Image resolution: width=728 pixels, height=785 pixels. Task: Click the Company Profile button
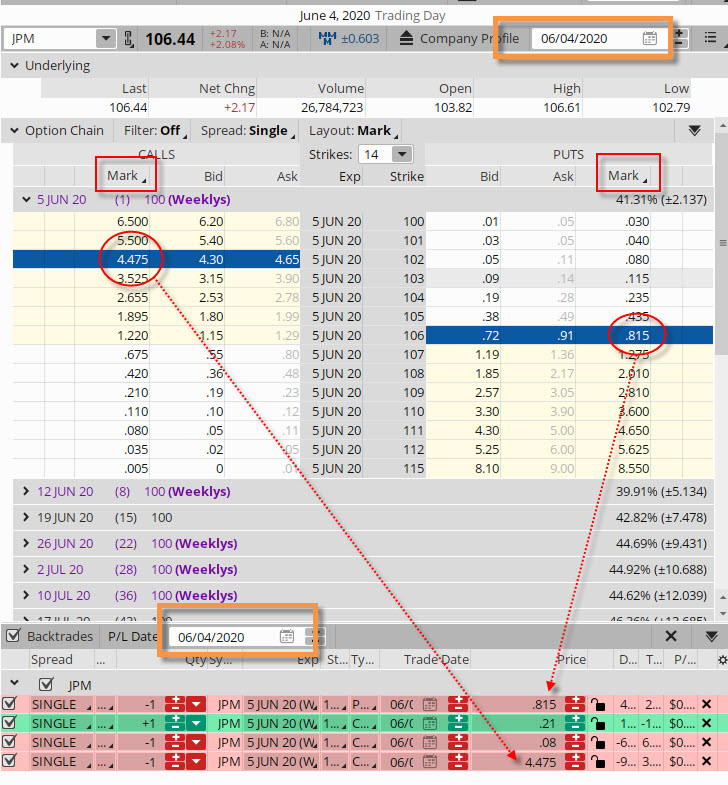(x=459, y=39)
